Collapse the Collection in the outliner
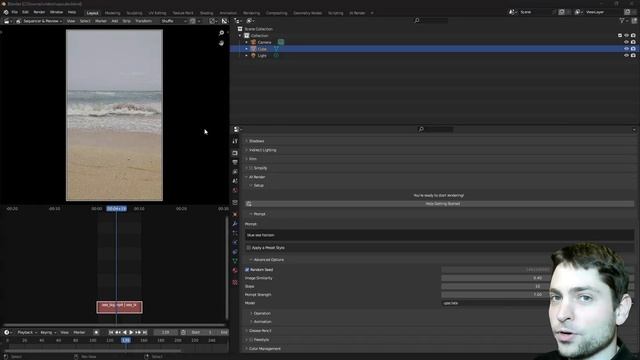This screenshot has width=640, height=360. (x=240, y=36)
